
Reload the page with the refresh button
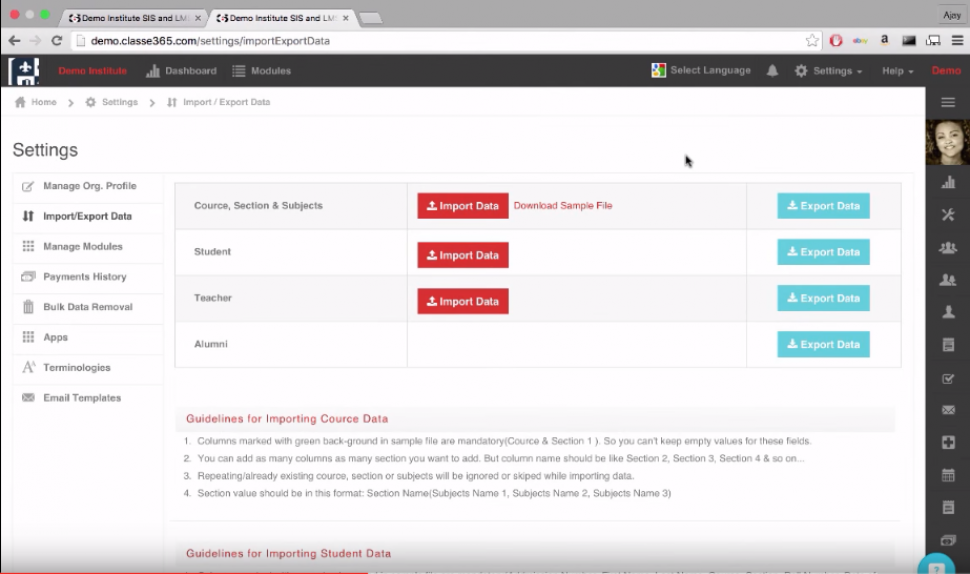(x=57, y=41)
